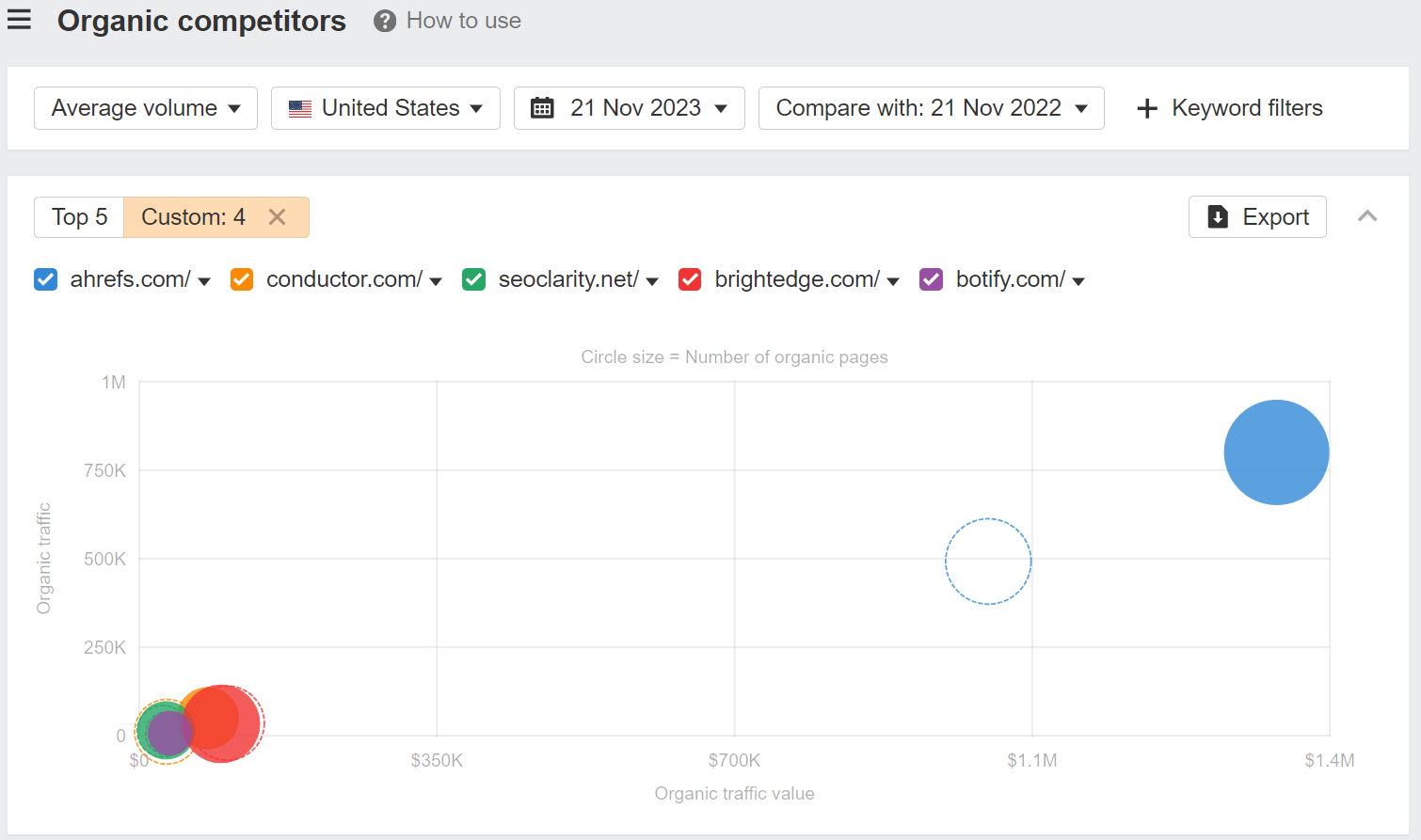Image resolution: width=1421 pixels, height=840 pixels.
Task: Open the navigation sidebar via hamburger icon
Action: tap(20, 21)
